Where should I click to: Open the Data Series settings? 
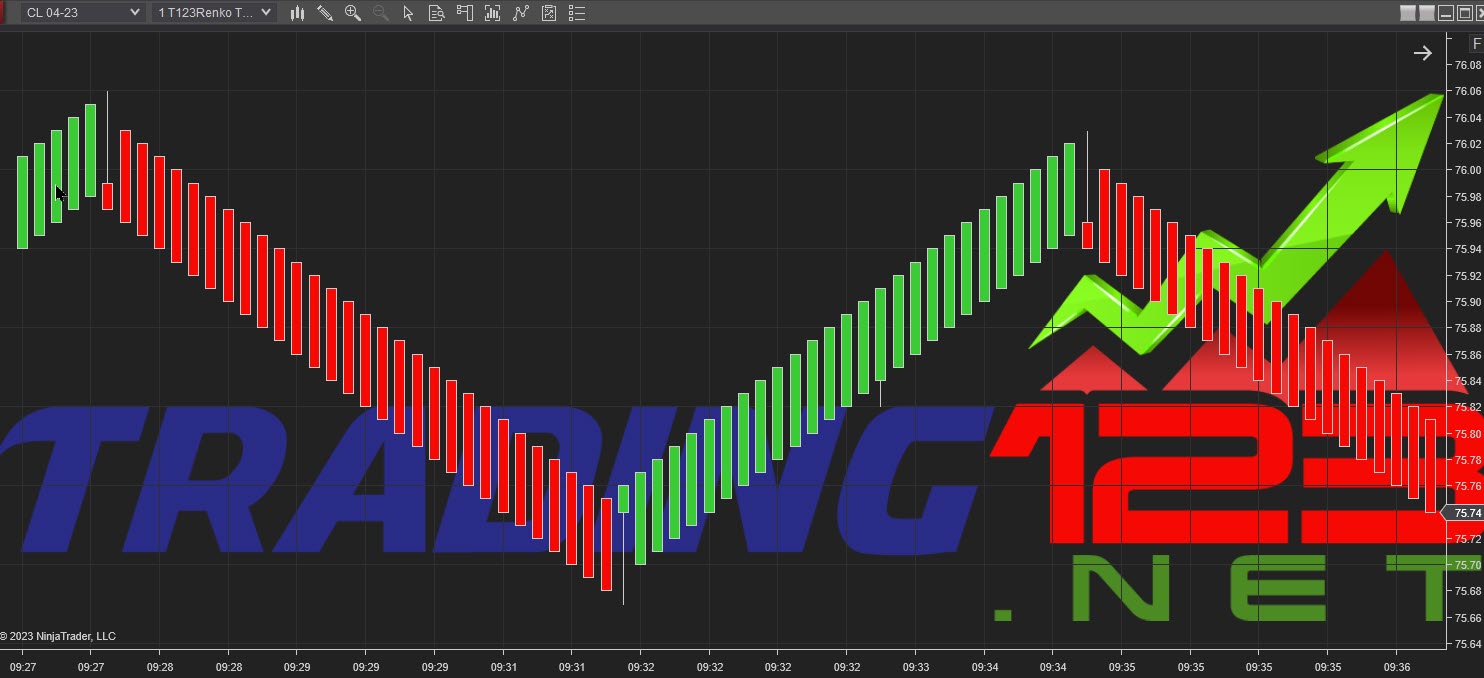click(x=492, y=13)
